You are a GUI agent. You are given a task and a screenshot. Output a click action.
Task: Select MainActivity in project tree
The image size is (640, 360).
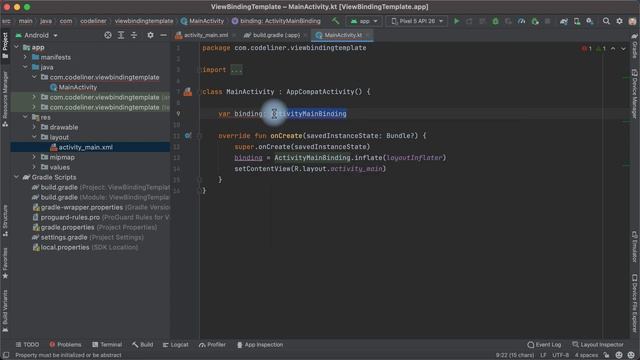tap(73, 87)
